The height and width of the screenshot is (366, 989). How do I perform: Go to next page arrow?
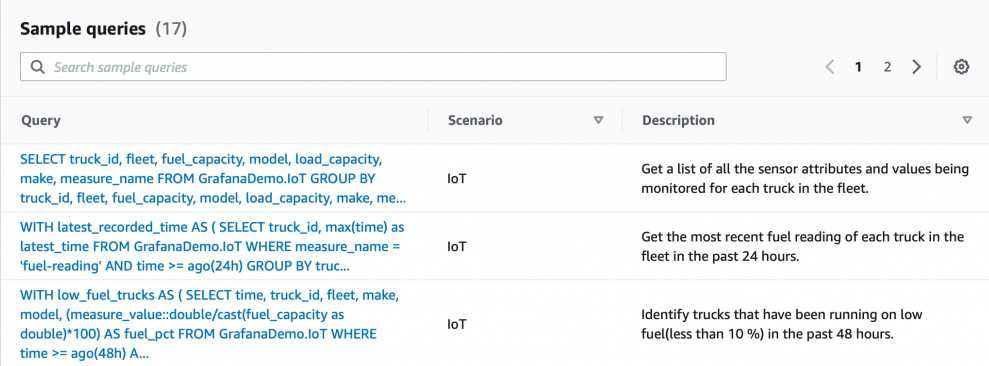(x=916, y=67)
